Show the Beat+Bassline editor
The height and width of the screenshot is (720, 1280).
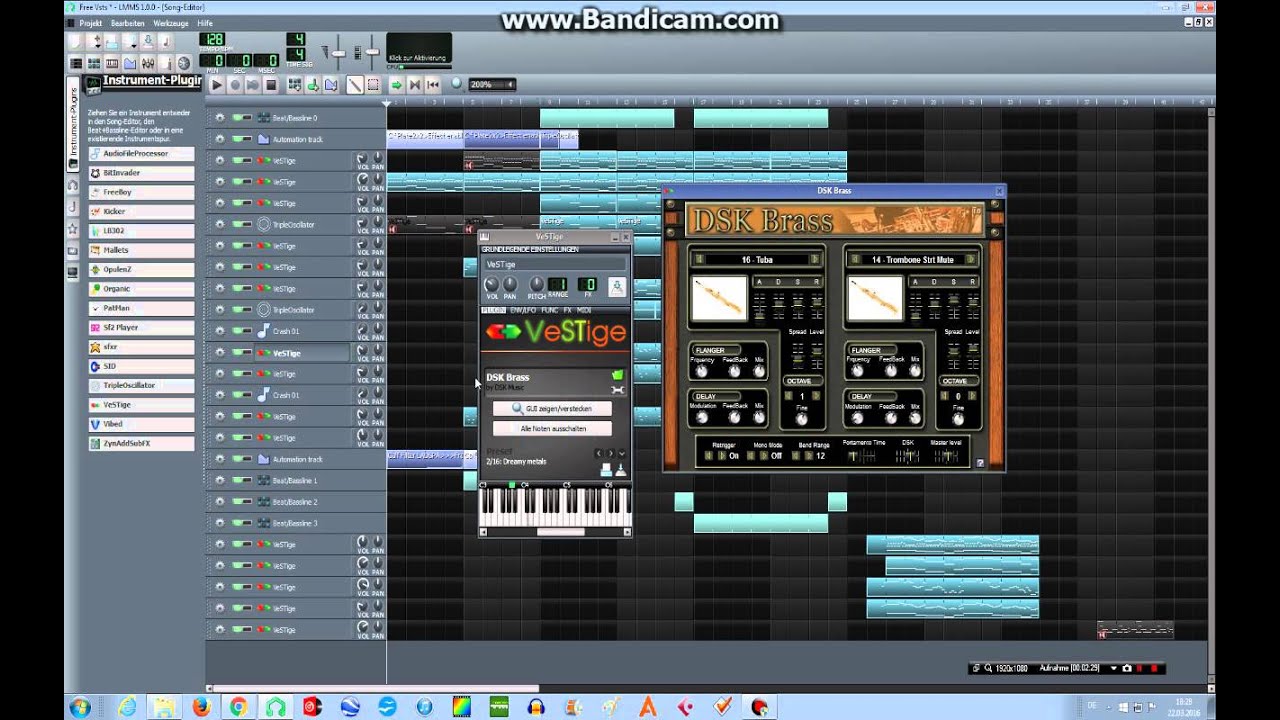tap(94, 63)
